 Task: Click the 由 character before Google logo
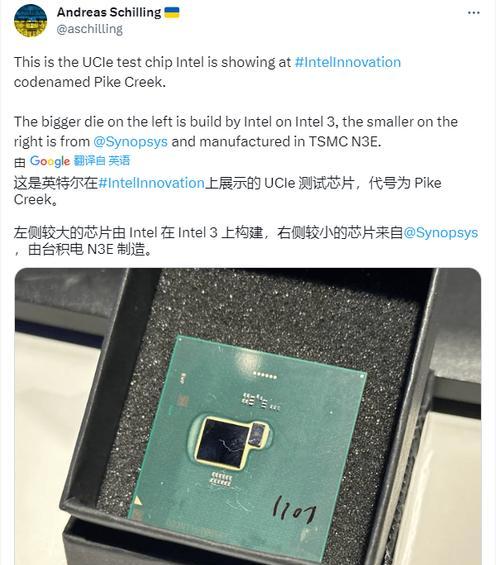point(19,162)
